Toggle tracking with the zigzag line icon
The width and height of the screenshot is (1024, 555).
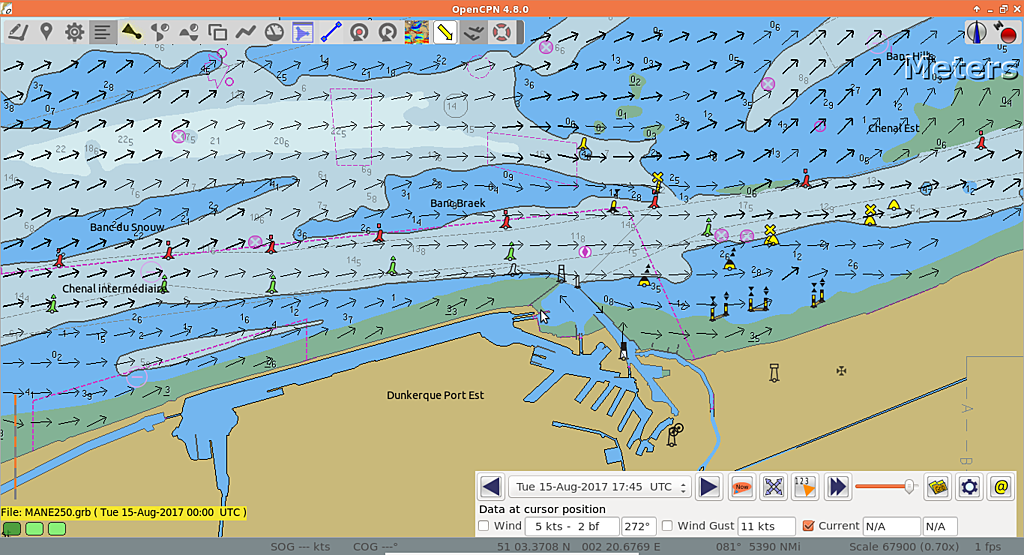[x=246, y=31]
